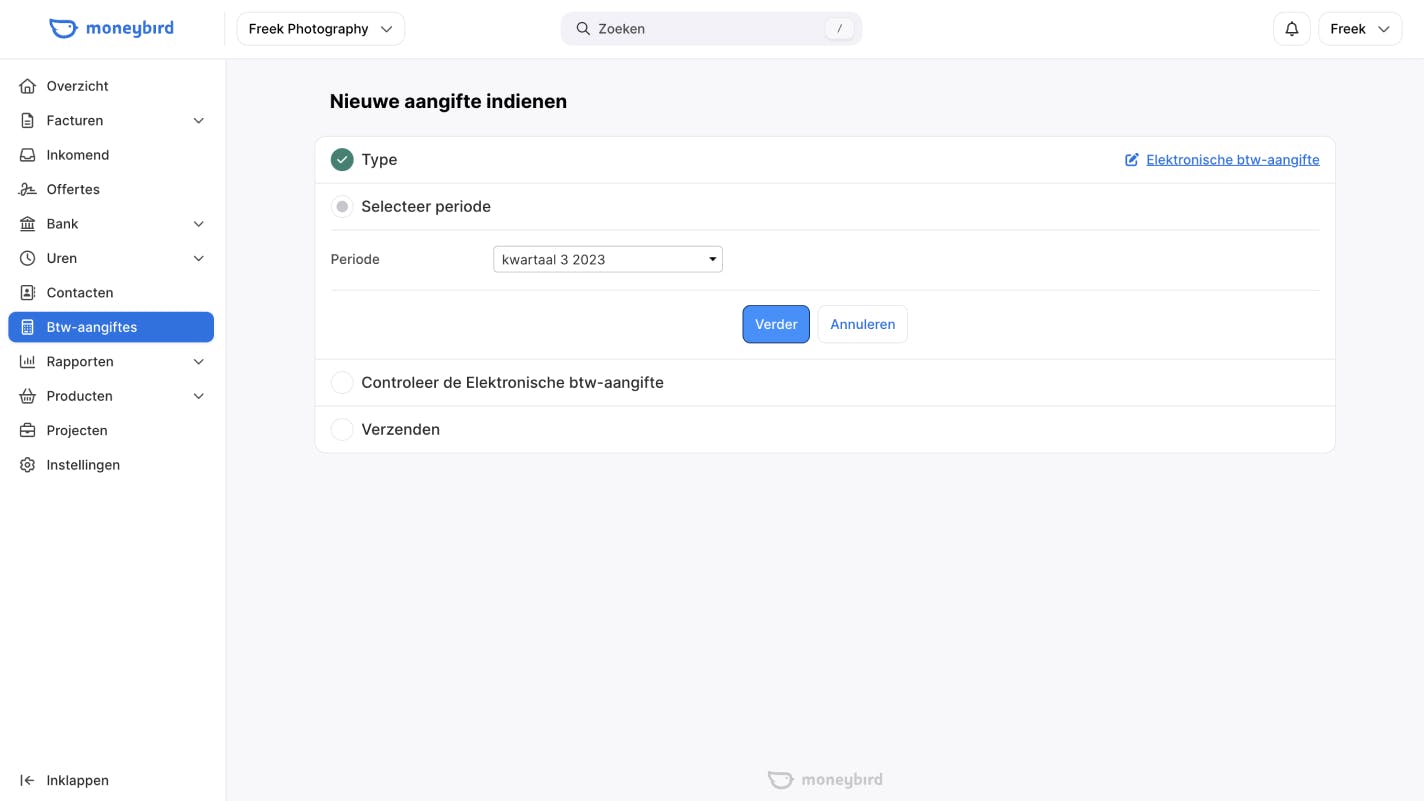This screenshot has height=801, width=1424.
Task: Open the Freek Photography administration switcher
Action: [320, 29]
